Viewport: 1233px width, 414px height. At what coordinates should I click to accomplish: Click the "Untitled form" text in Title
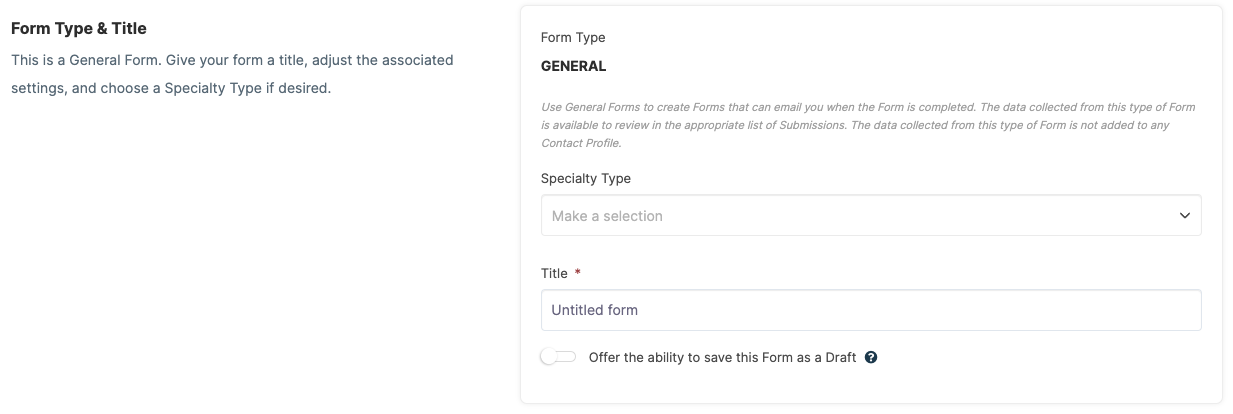(595, 310)
